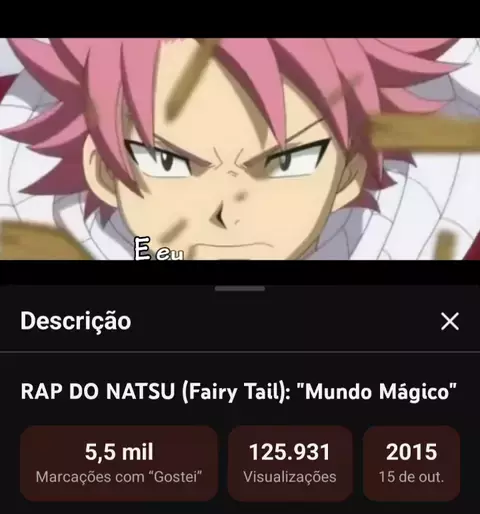Open the 5,5 mil likes stat box
The height and width of the screenshot is (514, 480).
click(x=119, y=463)
